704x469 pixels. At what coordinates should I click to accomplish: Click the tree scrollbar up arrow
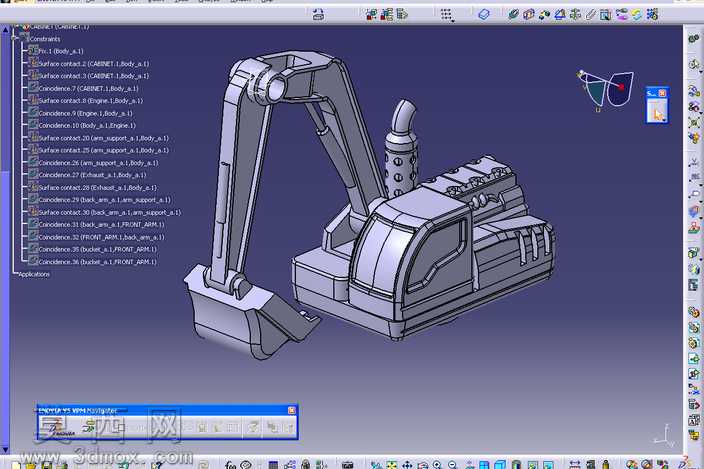5,30
